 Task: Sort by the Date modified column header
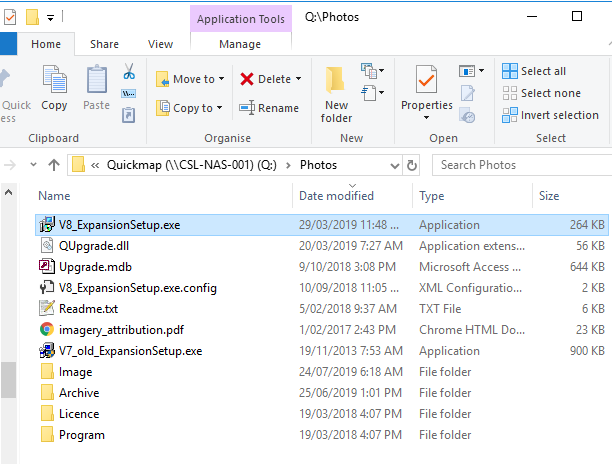pyautogui.click(x=336, y=196)
